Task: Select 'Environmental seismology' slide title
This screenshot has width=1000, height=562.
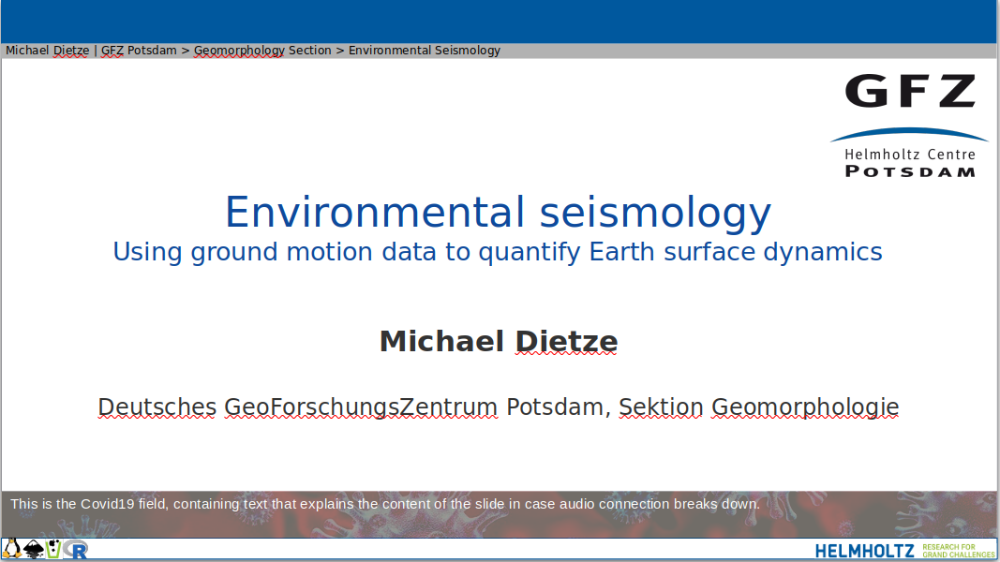Action: point(498,213)
